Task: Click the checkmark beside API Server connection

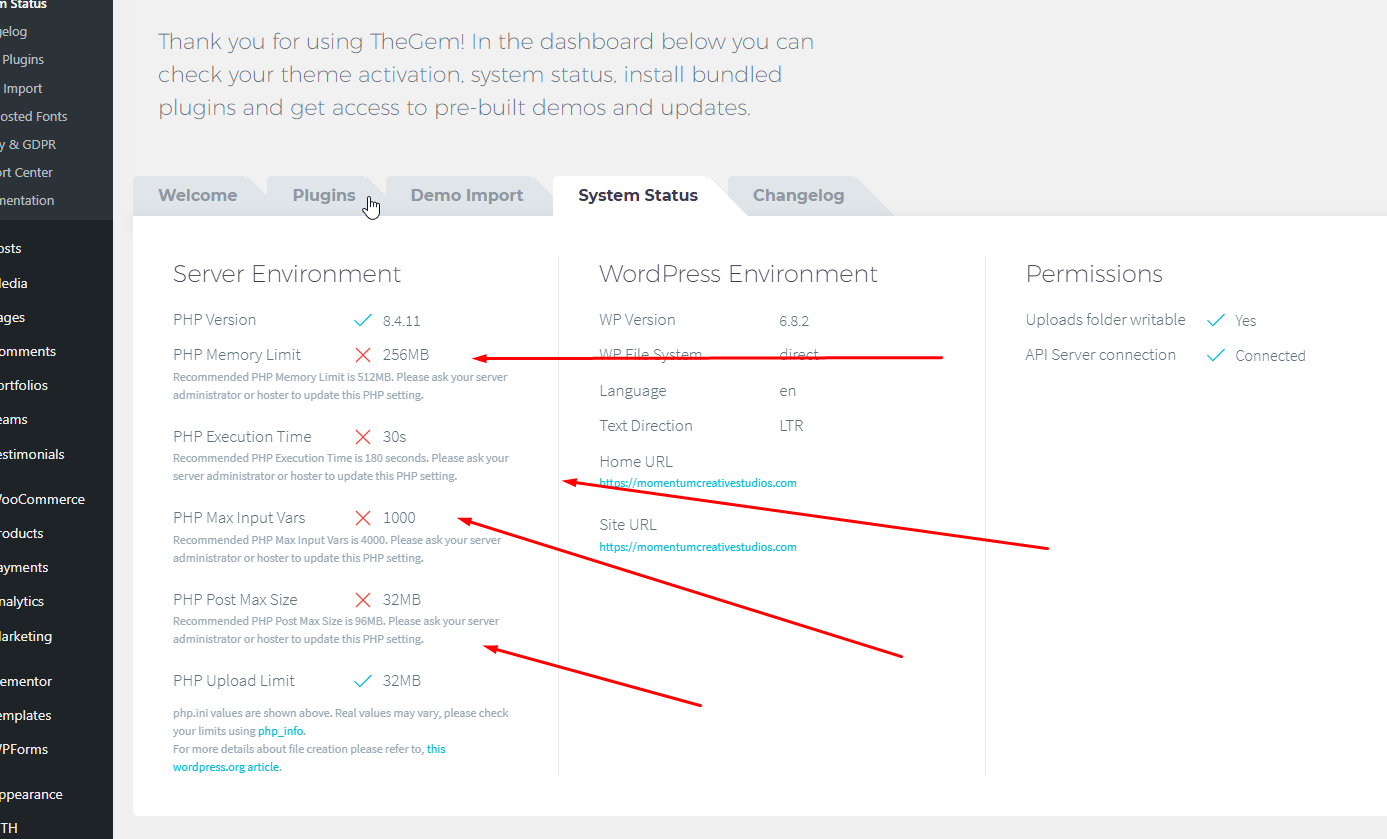Action: (1216, 356)
